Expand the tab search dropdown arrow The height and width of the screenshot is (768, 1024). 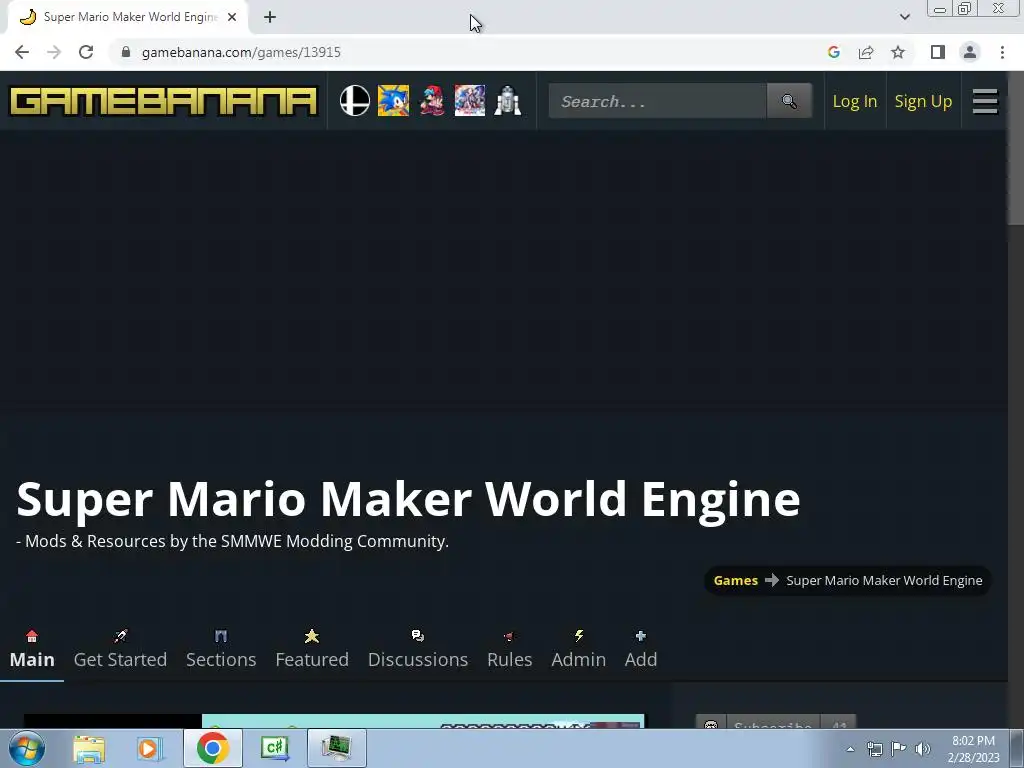click(904, 17)
